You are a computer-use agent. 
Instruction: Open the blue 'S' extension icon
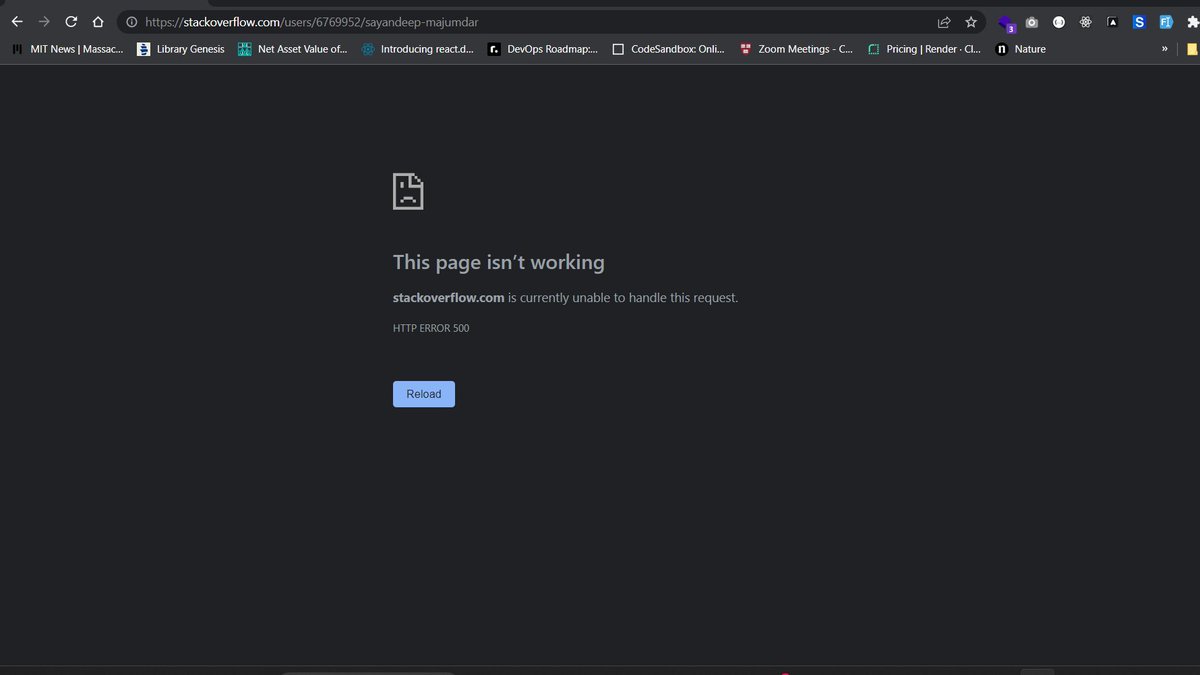click(x=1139, y=22)
